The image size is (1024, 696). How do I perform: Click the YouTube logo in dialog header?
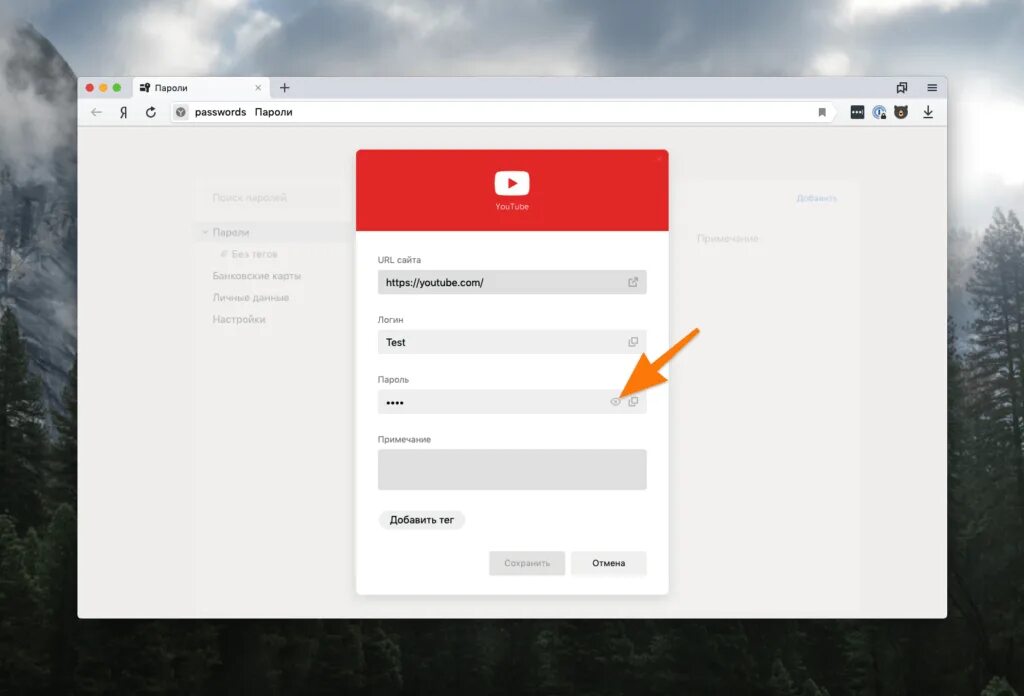click(512, 183)
